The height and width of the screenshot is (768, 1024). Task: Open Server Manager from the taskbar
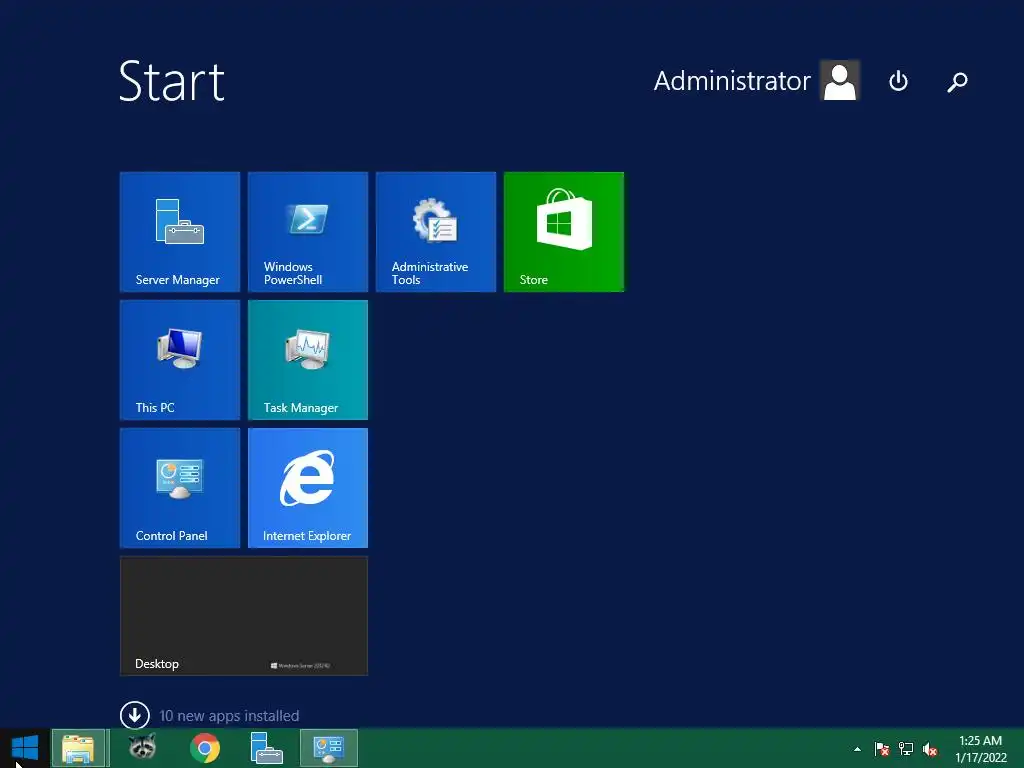(x=266, y=748)
